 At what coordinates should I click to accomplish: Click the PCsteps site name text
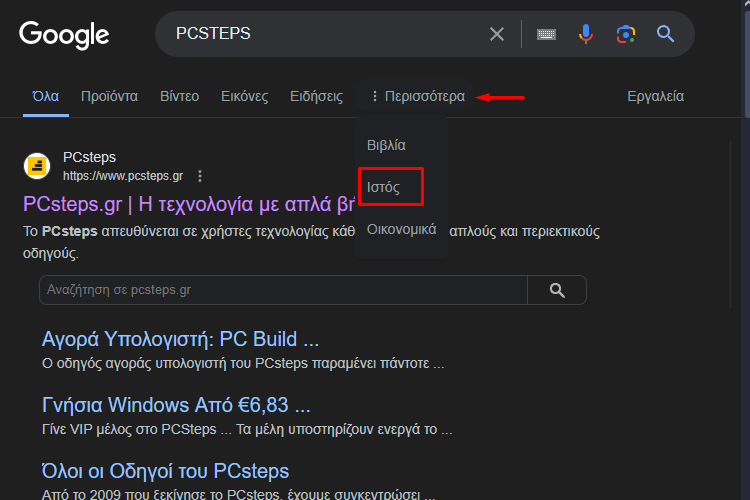click(89, 157)
